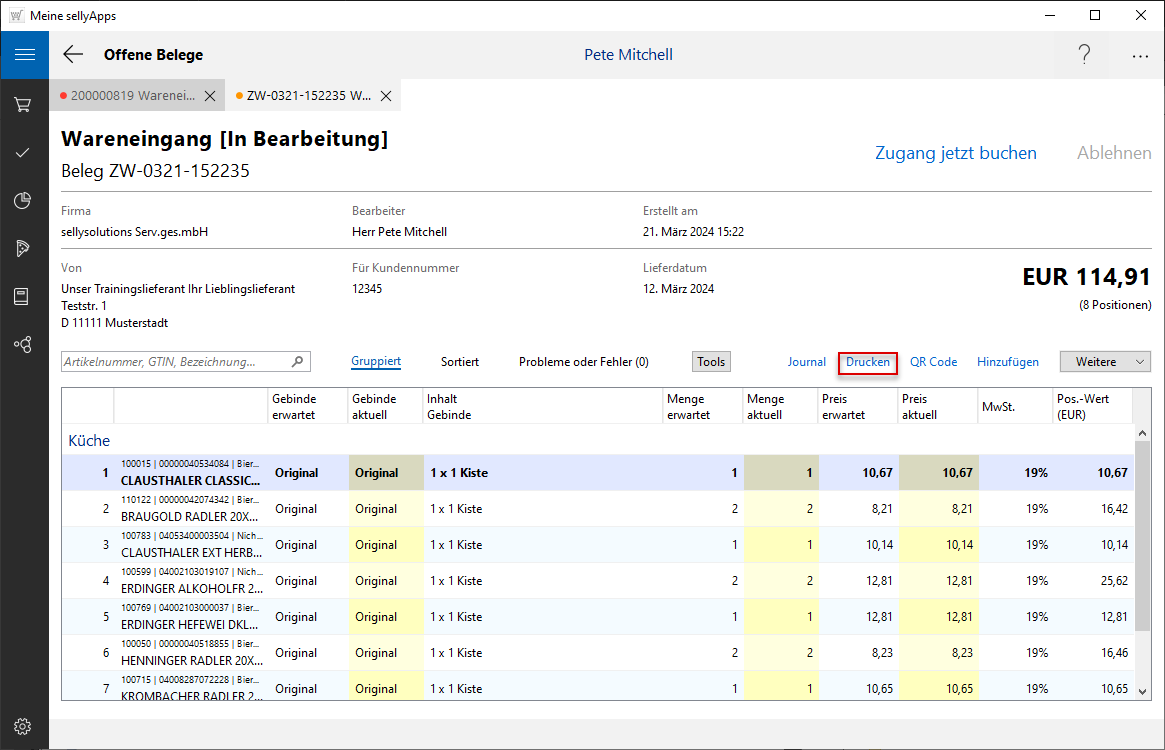Viewport: 1165px width, 750px height.
Task: Open the pie chart sidebar icon
Action: coord(24,201)
